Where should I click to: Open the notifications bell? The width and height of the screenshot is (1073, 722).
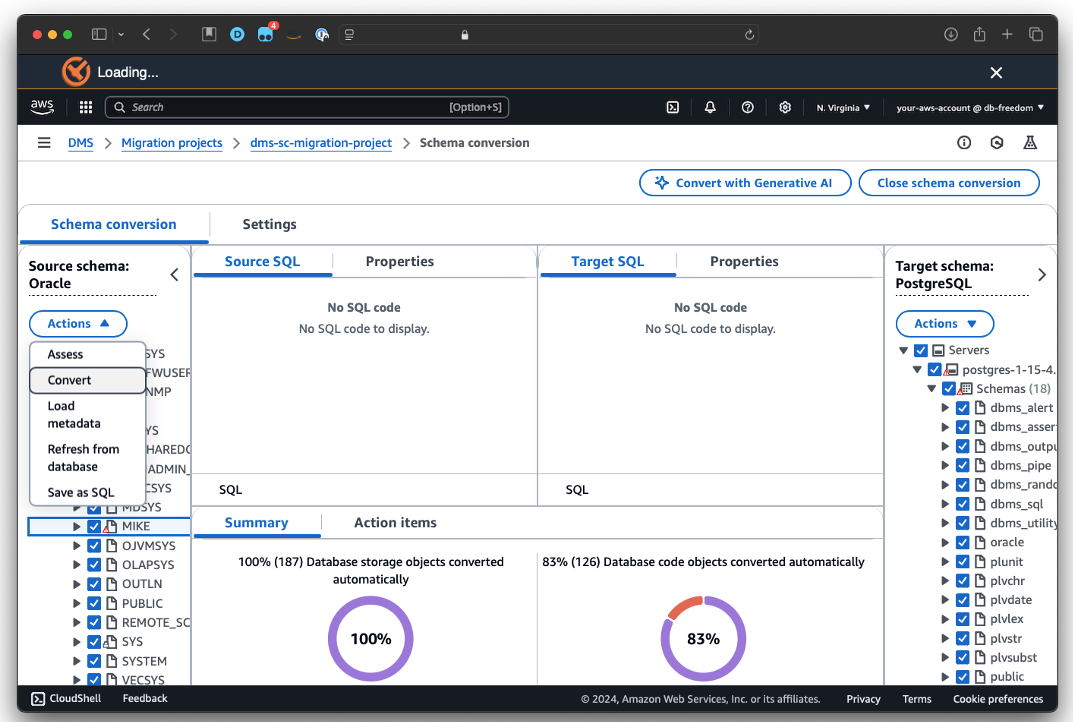pyautogui.click(x=710, y=107)
